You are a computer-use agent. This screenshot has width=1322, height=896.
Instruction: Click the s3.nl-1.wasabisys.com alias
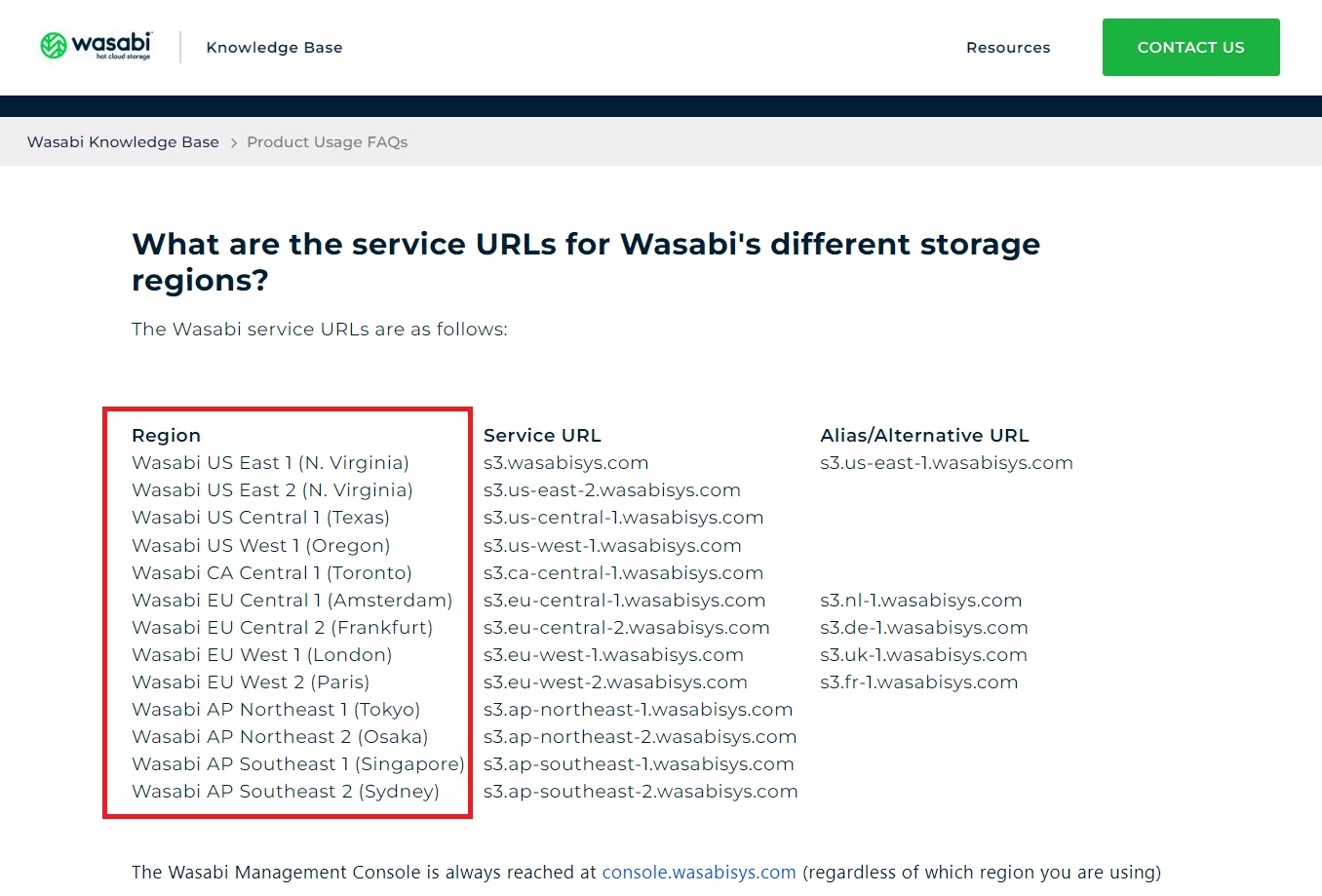[x=921, y=601]
